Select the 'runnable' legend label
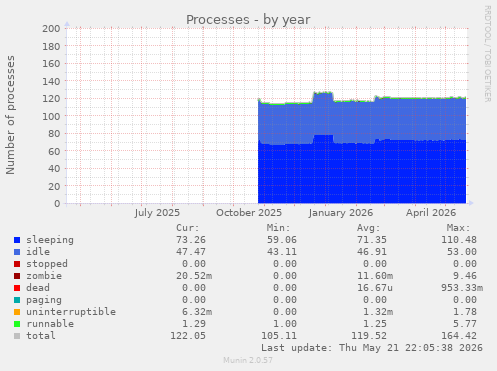The width and height of the screenshot is (497, 371). tap(50, 324)
